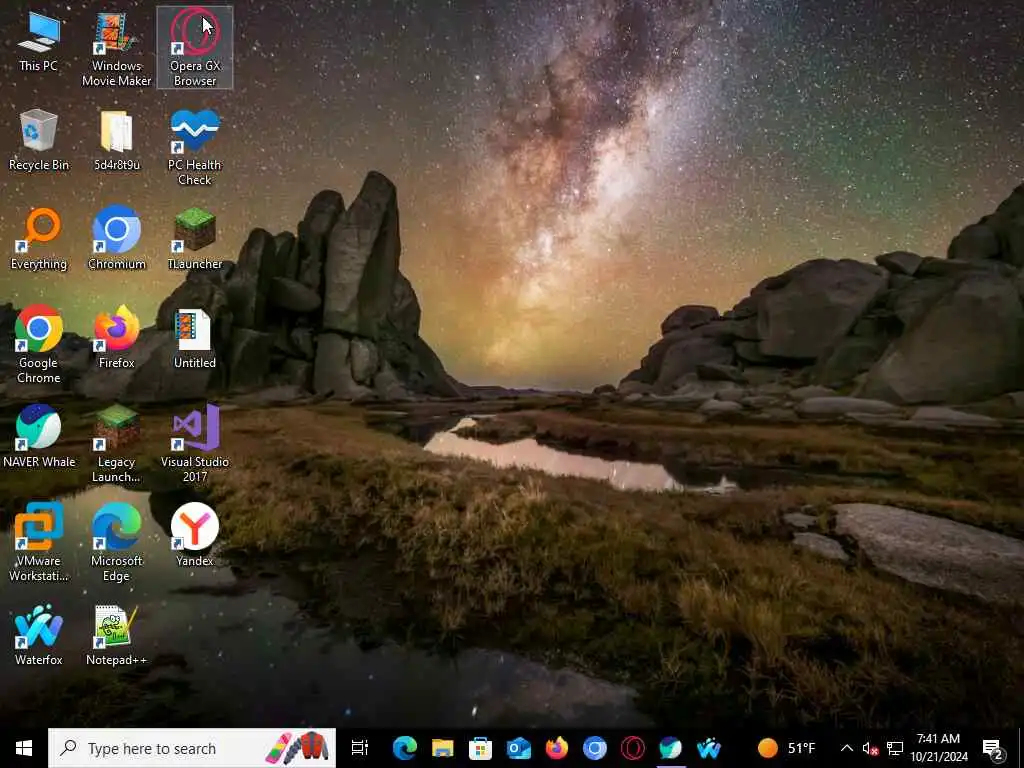Open Task View from the taskbar
This screenshot has width=1024, height=768.
(360, 748)
